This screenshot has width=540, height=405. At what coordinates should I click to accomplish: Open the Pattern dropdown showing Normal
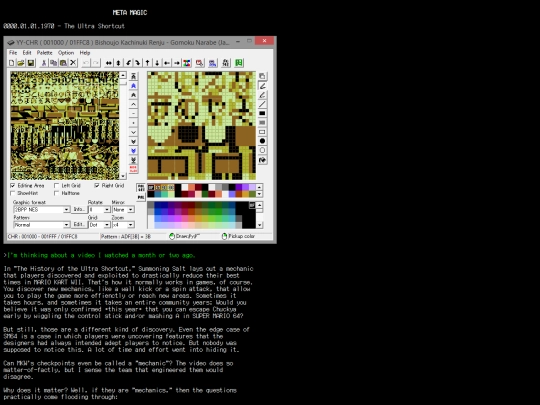41,225
